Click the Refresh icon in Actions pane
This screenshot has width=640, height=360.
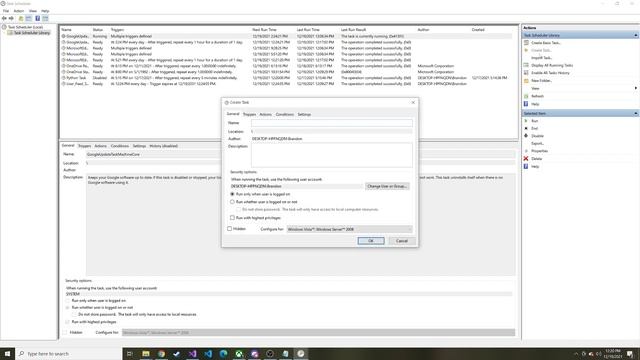point(526,96)
